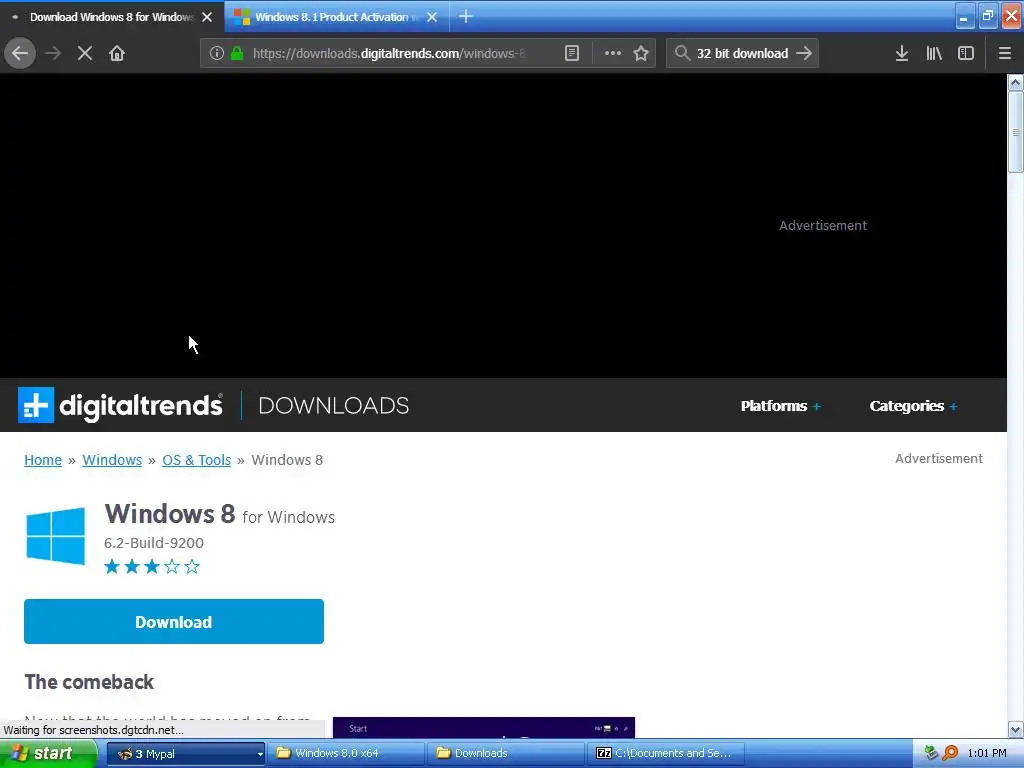Image resolution: width=1024 pixels, height=768 pixels.
Task: Click The comeback heading
Action: pos(89,682)
